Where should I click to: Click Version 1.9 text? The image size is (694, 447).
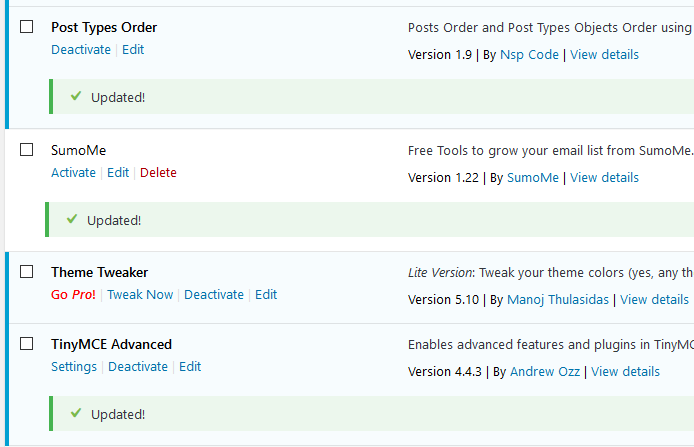[440, 54]
